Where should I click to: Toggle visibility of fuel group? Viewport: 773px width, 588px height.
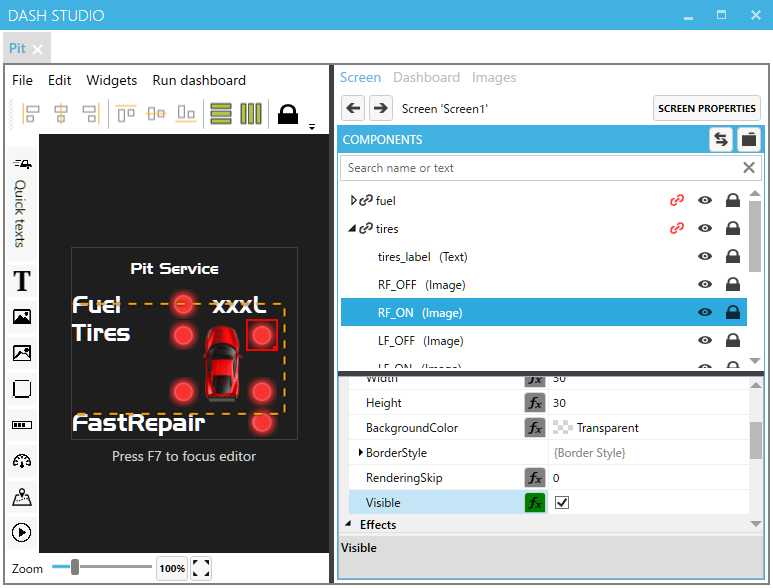(x=705, y=200)
